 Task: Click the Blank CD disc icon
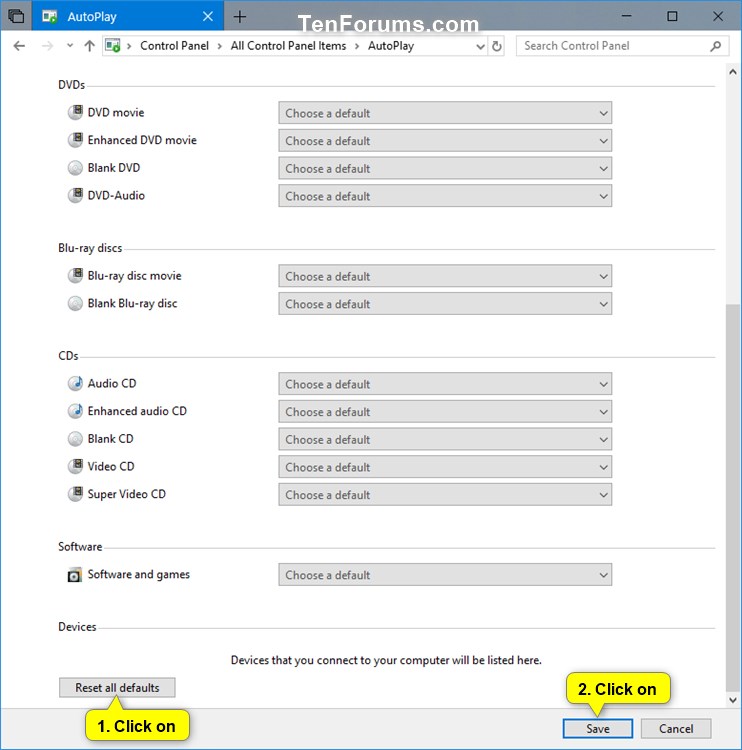pos(75,439)
